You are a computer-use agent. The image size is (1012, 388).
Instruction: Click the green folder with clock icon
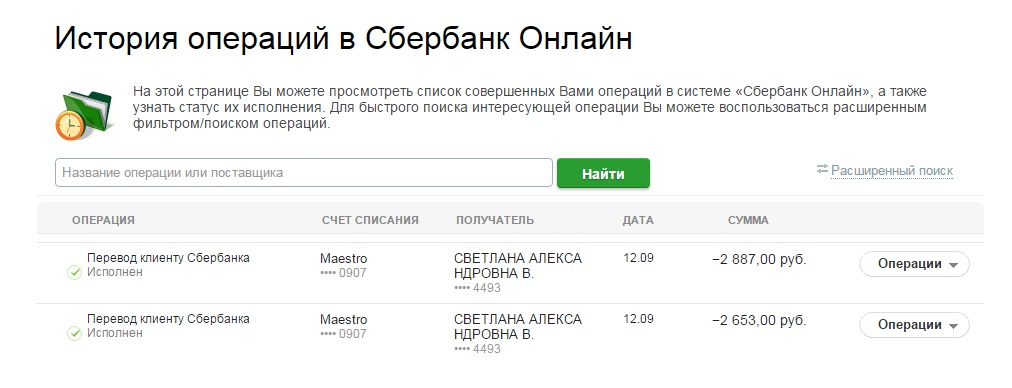click(x=83, y=114)
